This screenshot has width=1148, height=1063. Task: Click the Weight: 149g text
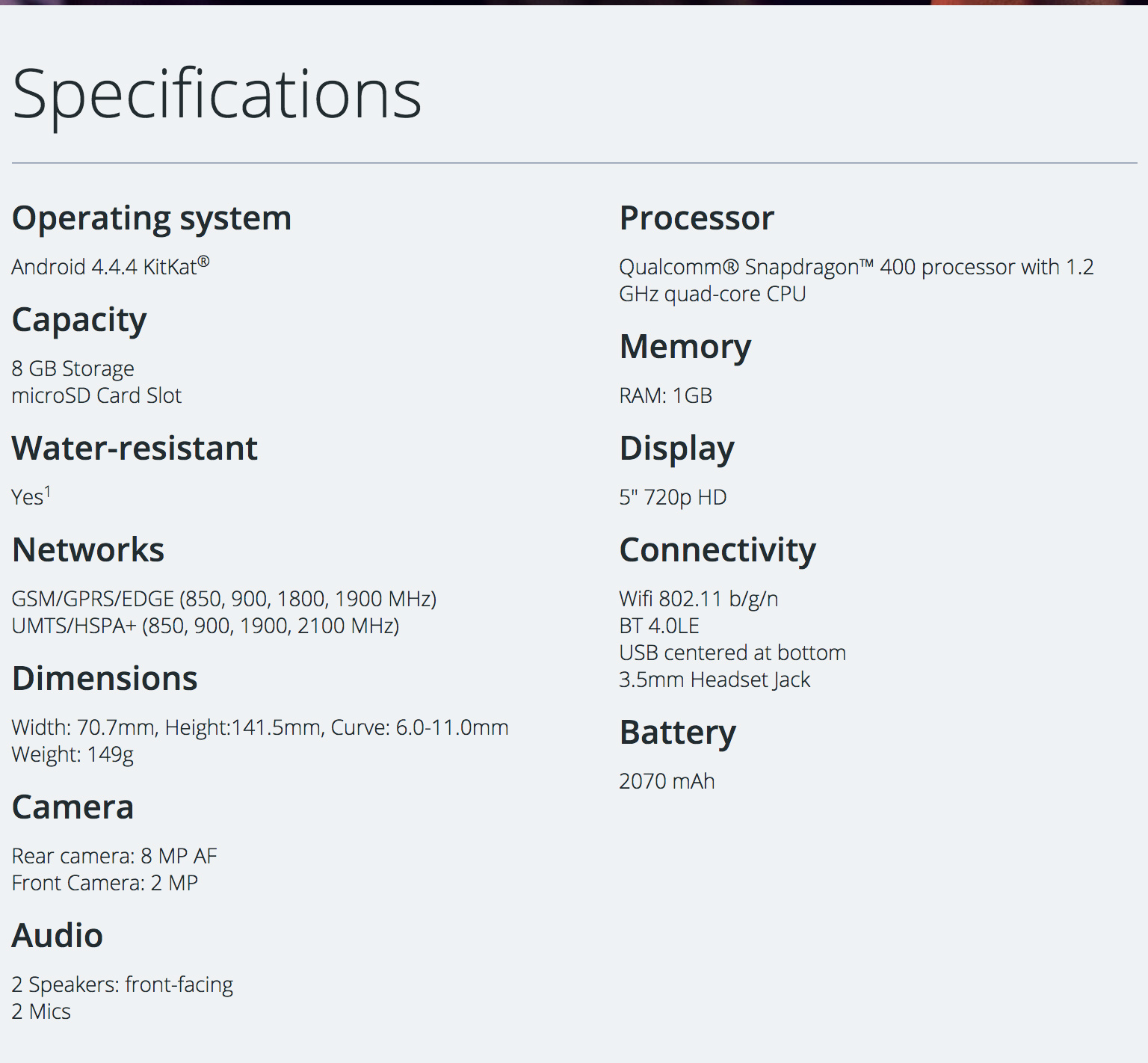(x=72, y=754)
